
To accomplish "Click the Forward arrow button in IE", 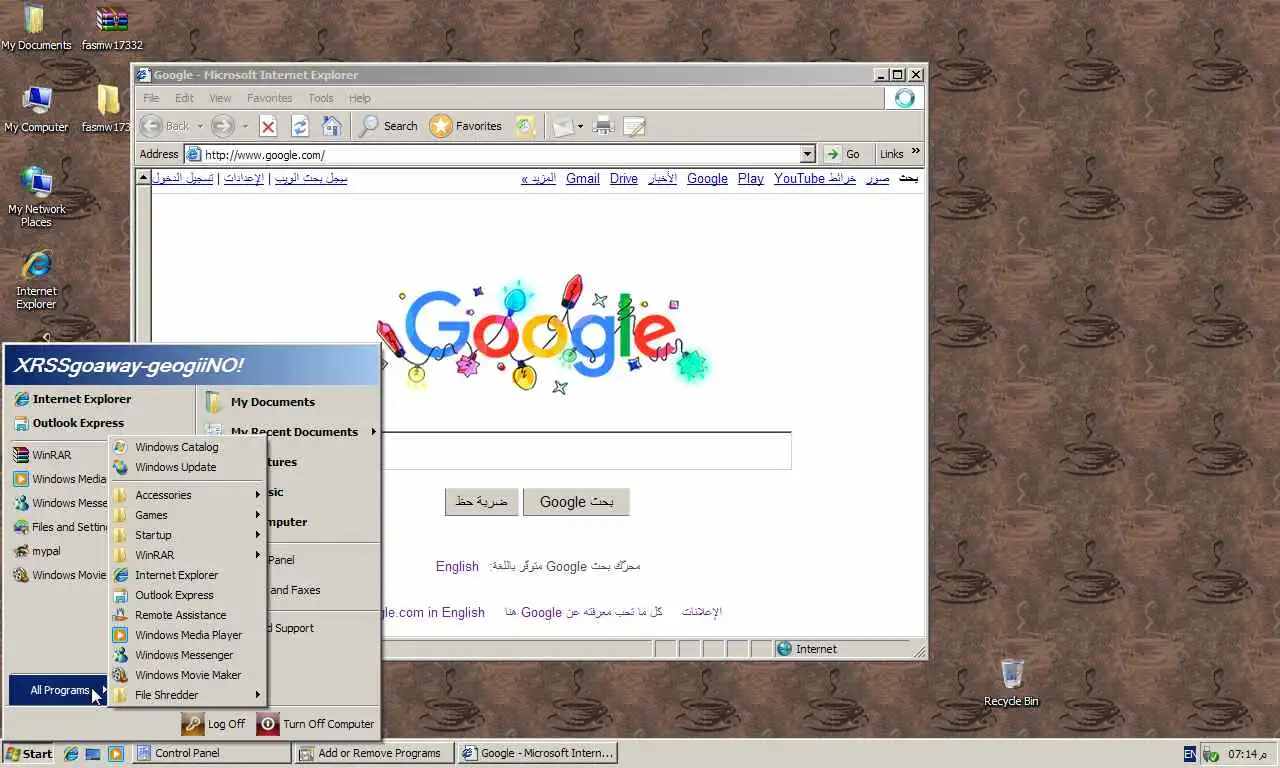I will pos(223,126).
